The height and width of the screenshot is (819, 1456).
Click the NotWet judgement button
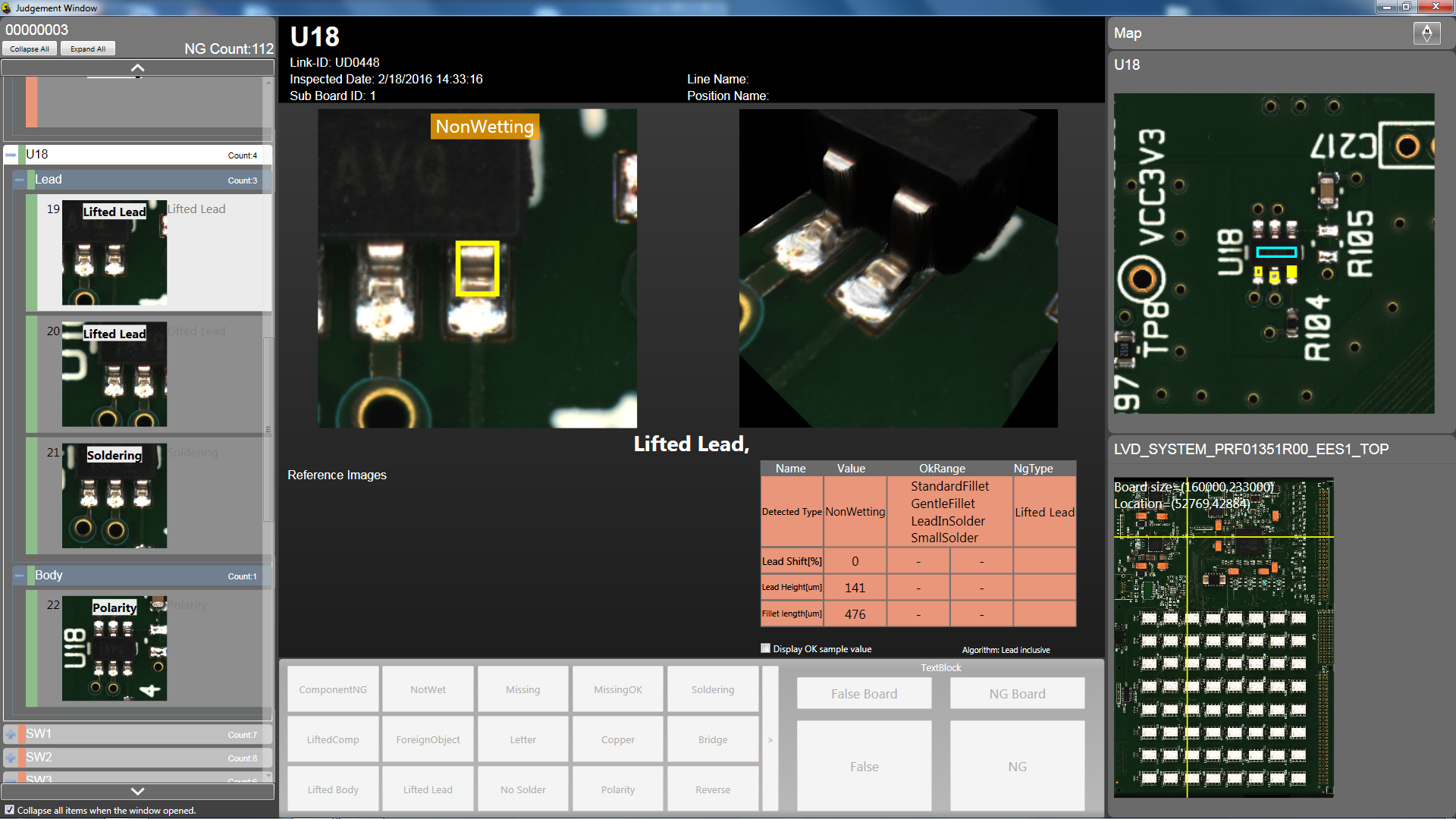tap(428, 689)
